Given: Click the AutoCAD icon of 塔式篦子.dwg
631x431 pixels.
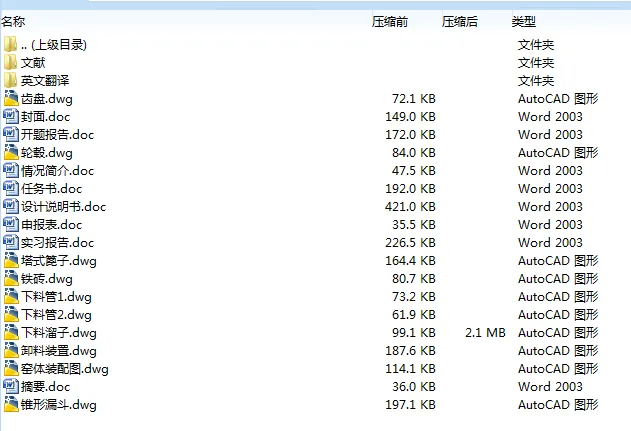Looking at the screenshot, I should click(x=11, y=260).
